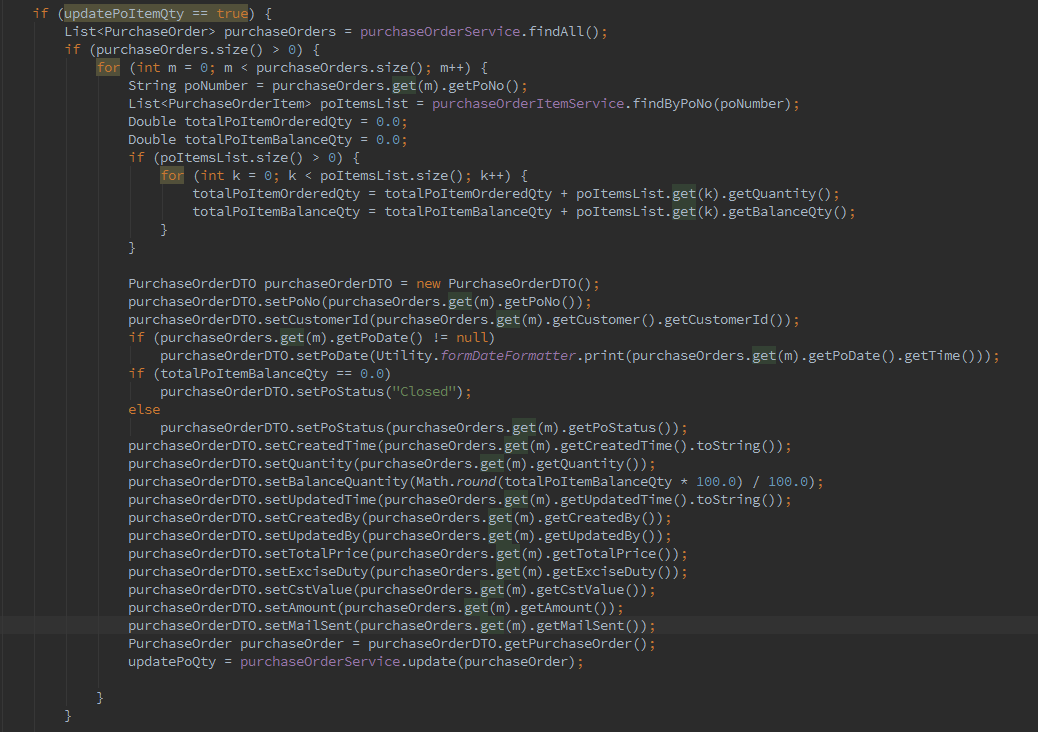
Task: Click setPoNo method call
Action: click(292, 302)
